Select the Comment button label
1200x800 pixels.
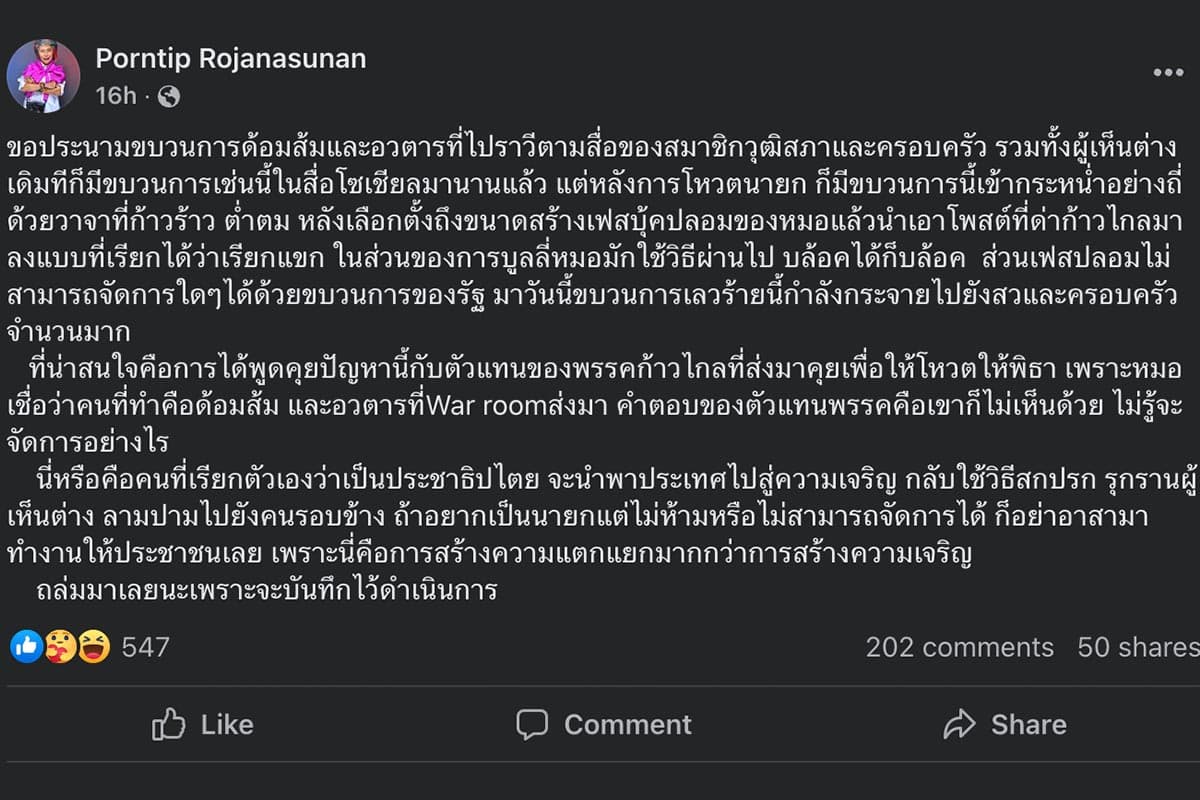point(628,724)
